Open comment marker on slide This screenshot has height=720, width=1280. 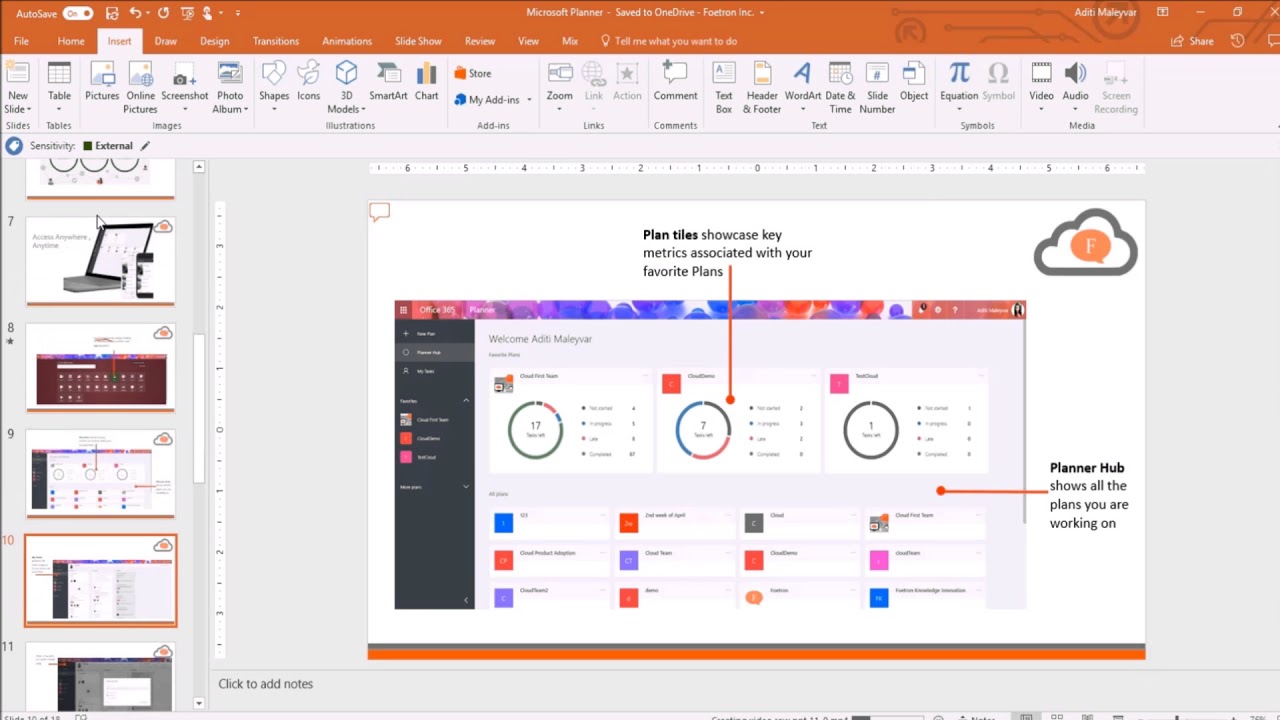click(x=379, y=212)
